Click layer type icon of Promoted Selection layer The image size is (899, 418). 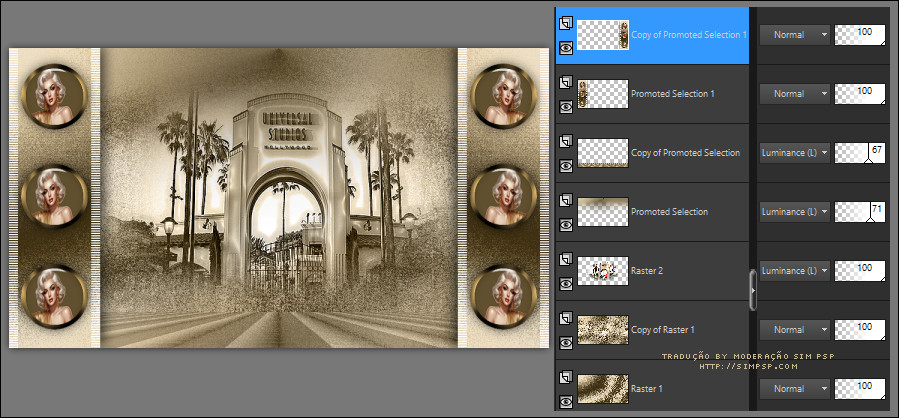pos(566,198)
